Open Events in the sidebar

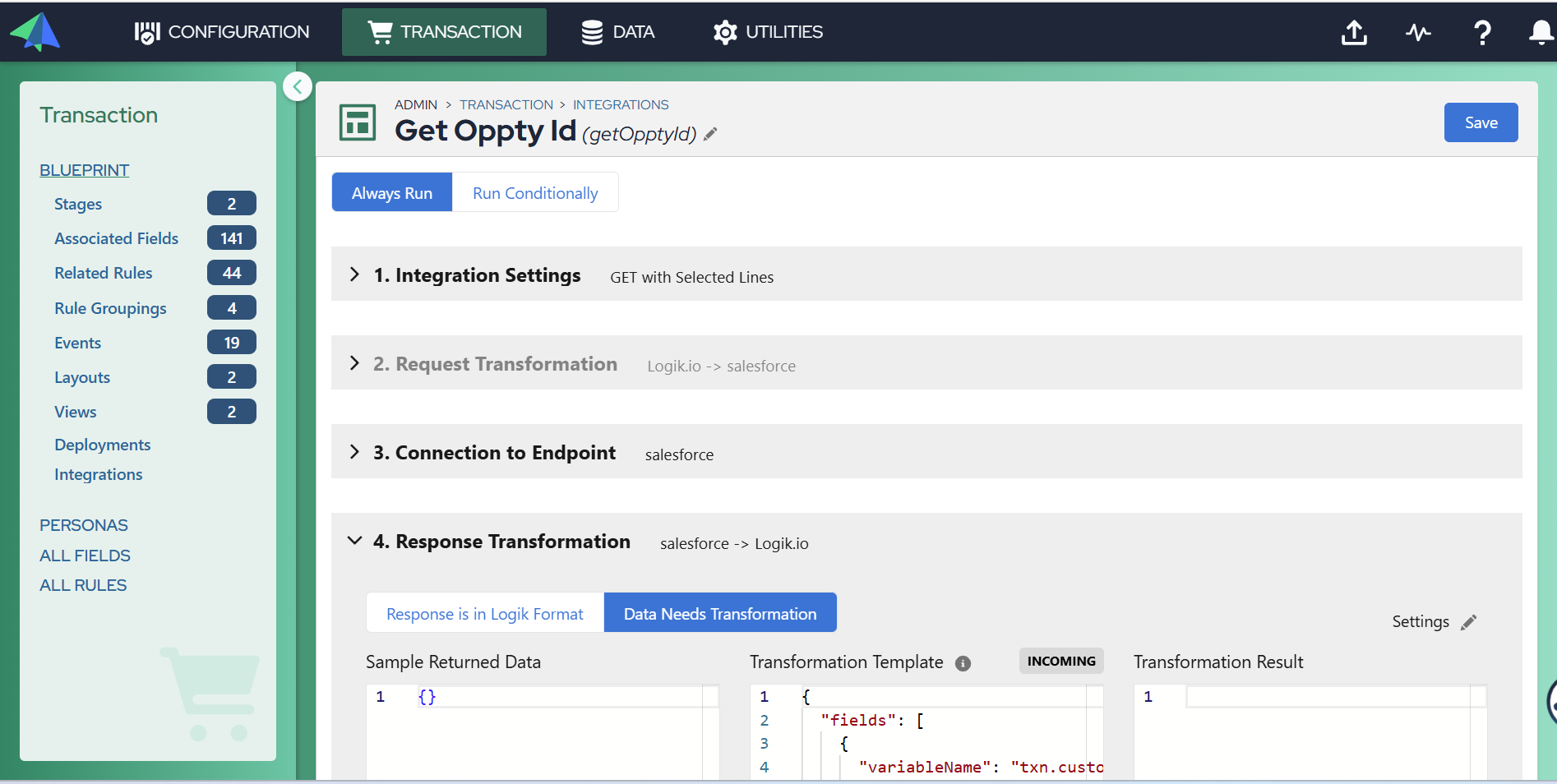pos(78,343)
